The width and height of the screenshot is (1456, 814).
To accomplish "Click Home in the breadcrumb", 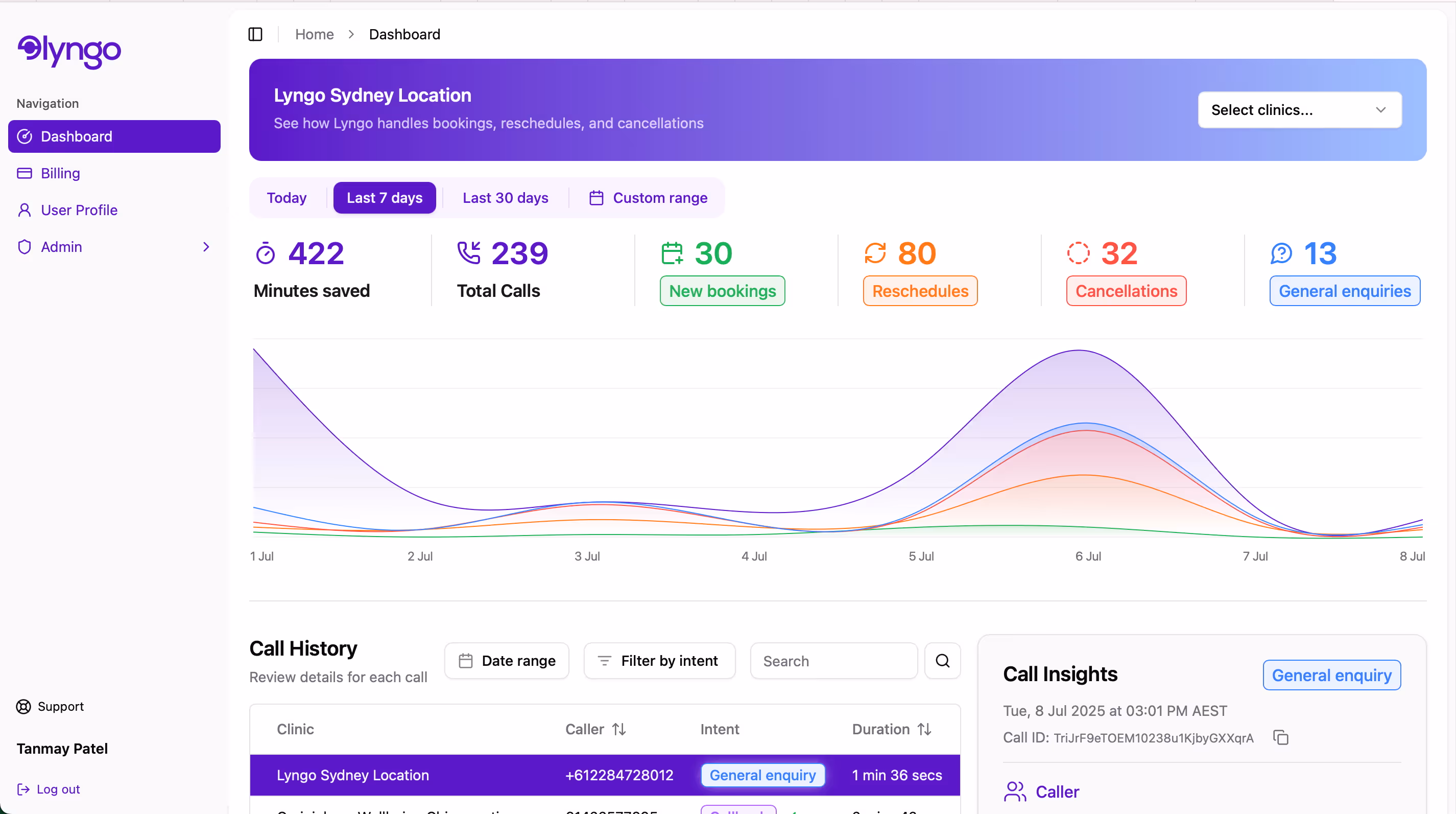I will tap(314, 35).
